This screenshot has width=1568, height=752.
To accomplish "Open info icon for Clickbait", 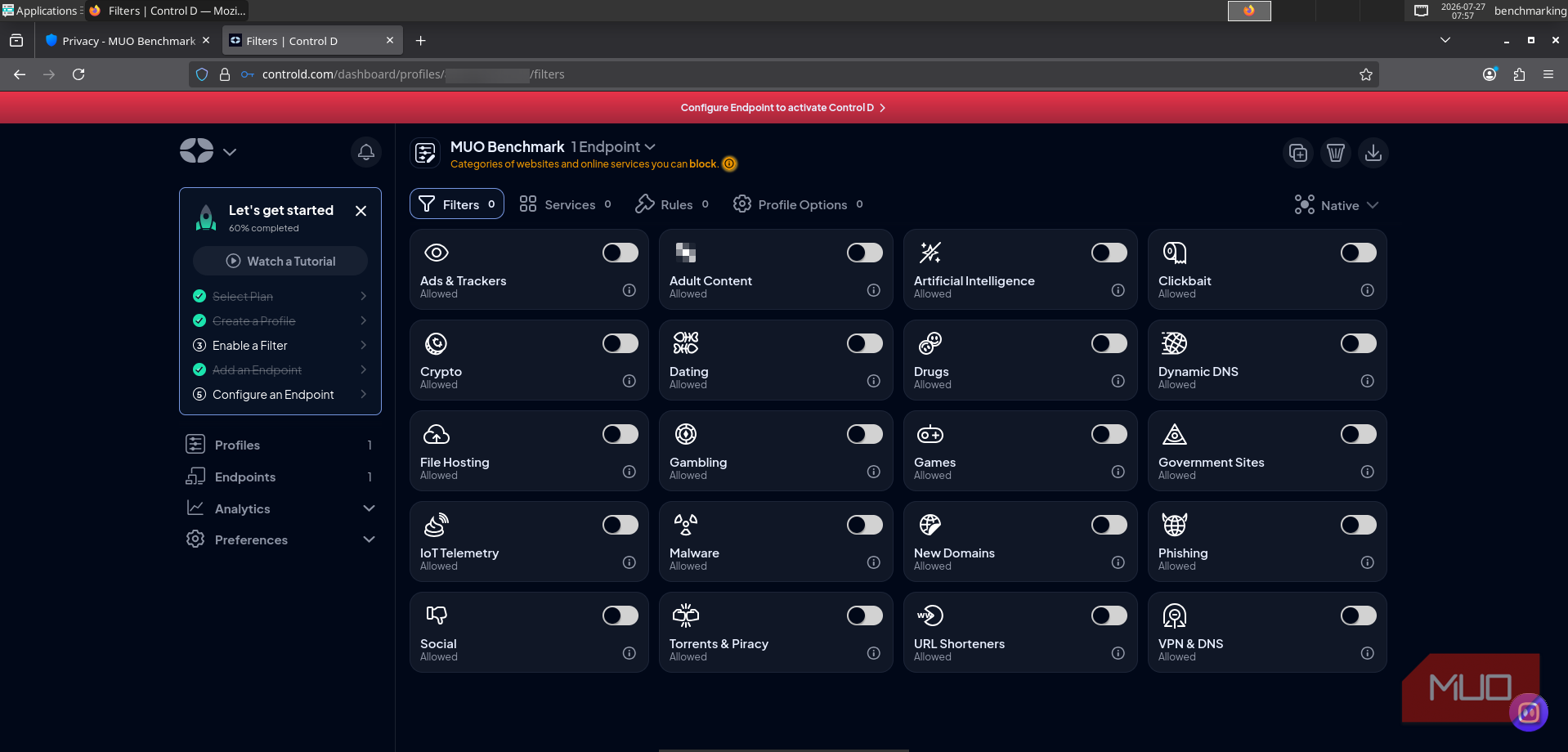I will 1368,290.
